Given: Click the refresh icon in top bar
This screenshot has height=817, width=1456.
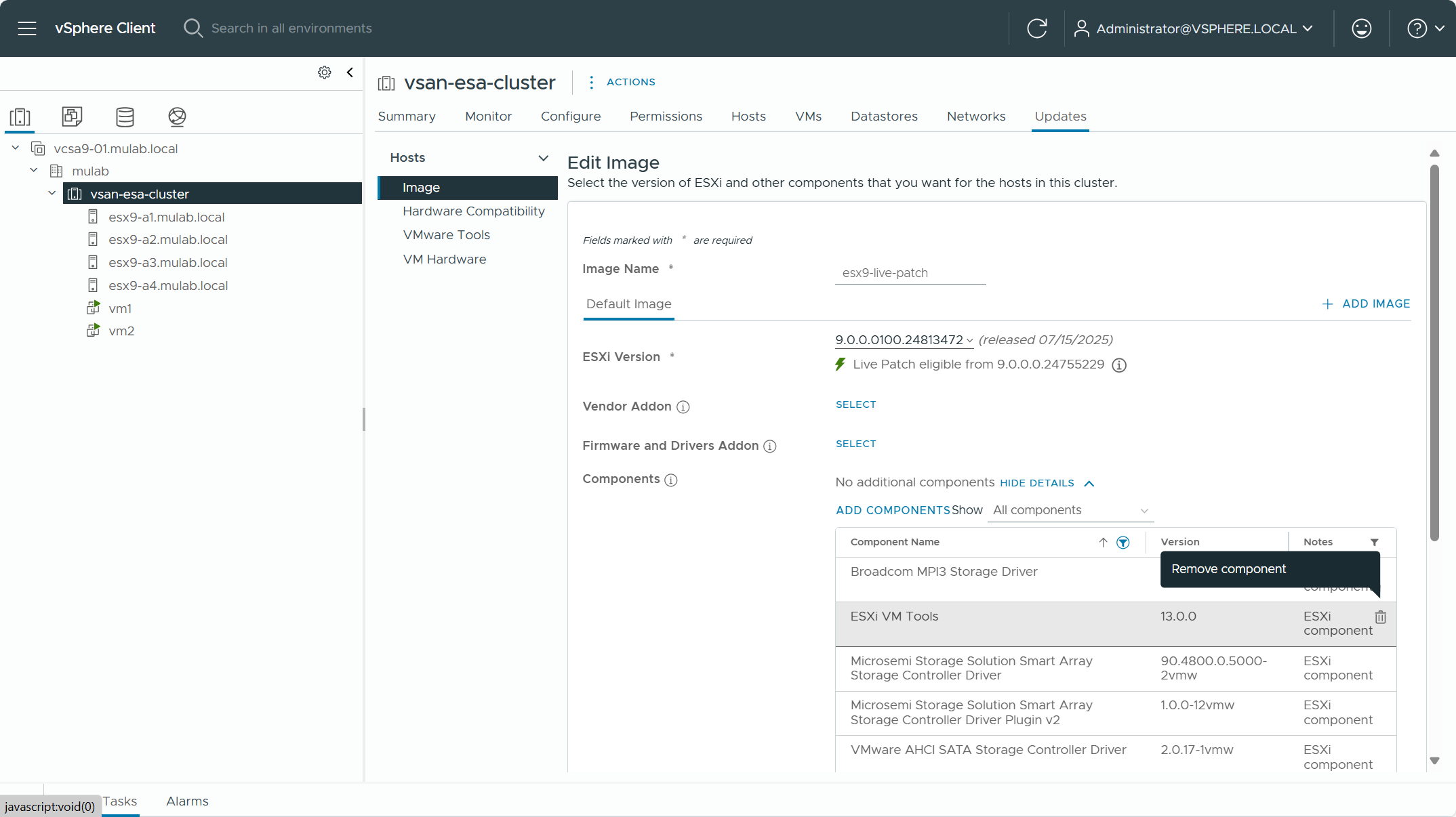Looking at the screenshot, I should pos(1036,28).
